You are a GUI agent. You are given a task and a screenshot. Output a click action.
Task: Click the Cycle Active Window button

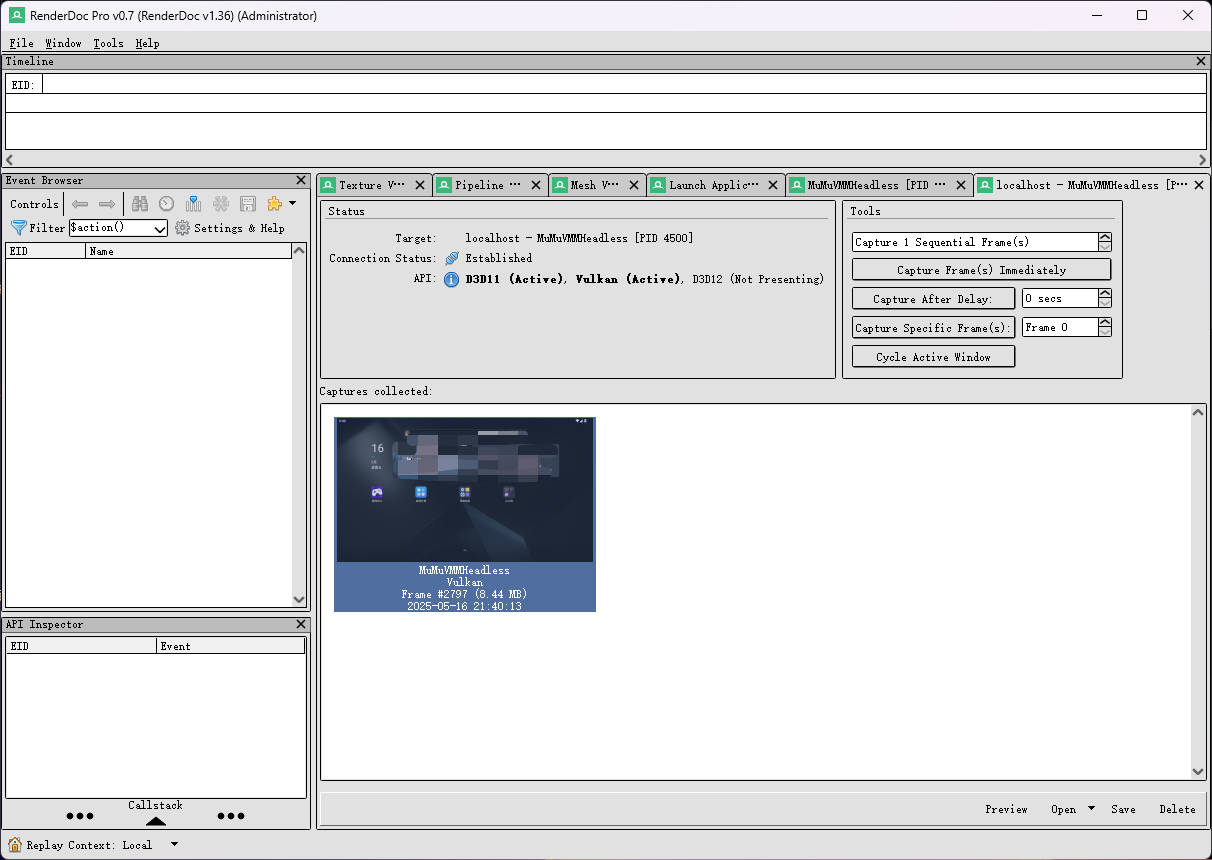coord(933,357)
